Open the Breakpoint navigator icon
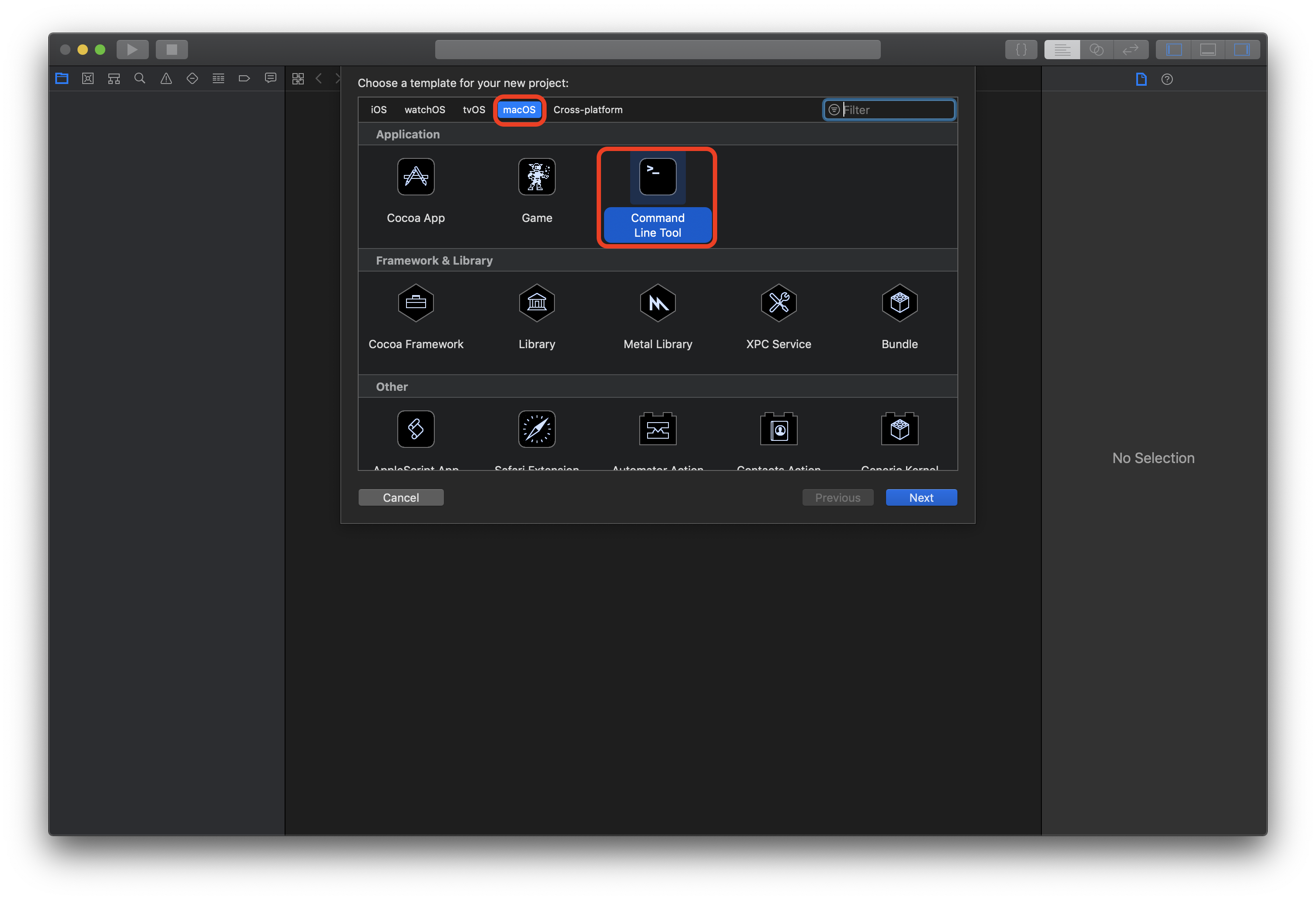This screenshot has height=900, width=1316. click(244, 79)
